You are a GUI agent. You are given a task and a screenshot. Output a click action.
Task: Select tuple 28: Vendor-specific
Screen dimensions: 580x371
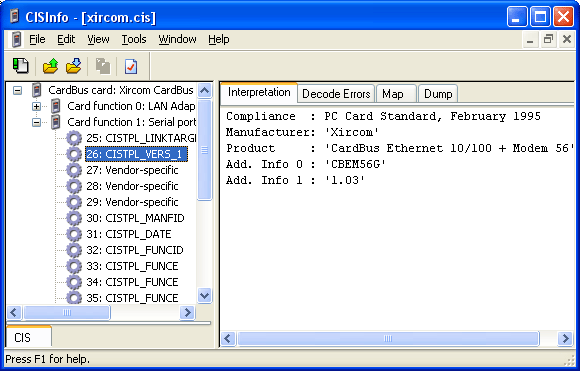132,186
